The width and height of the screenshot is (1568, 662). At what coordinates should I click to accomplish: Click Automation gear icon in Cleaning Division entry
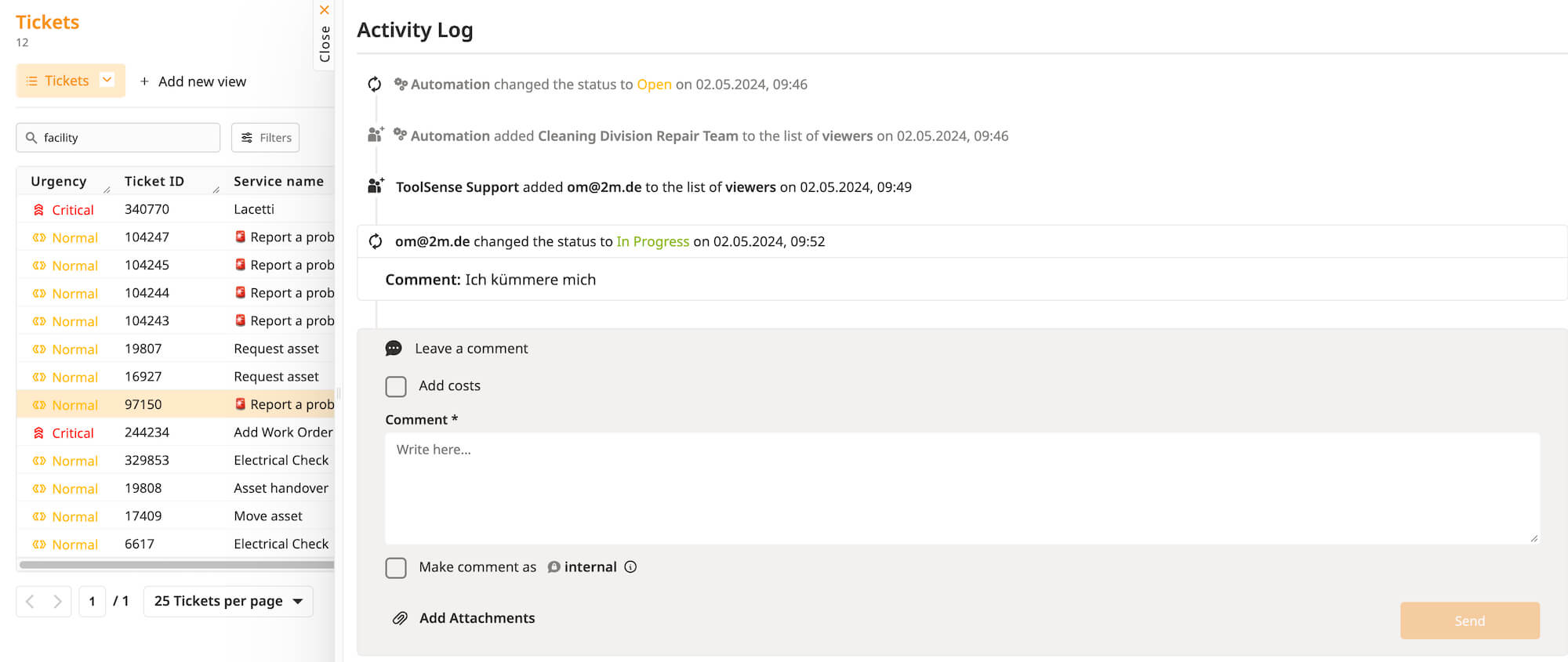[400, 134]
